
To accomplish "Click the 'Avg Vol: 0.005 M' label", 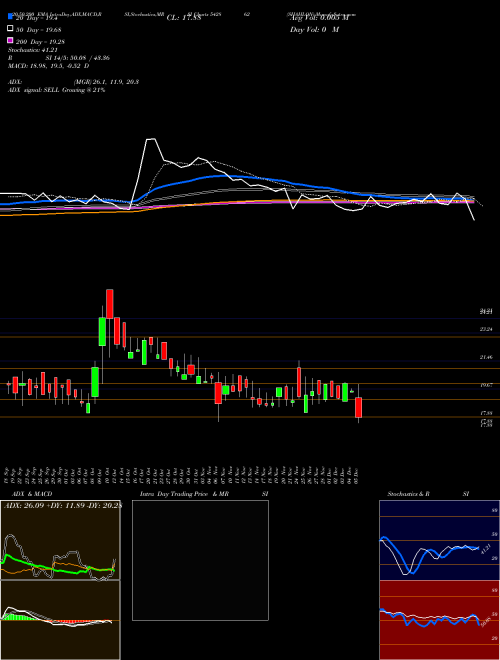I will (x=319, y=18).
